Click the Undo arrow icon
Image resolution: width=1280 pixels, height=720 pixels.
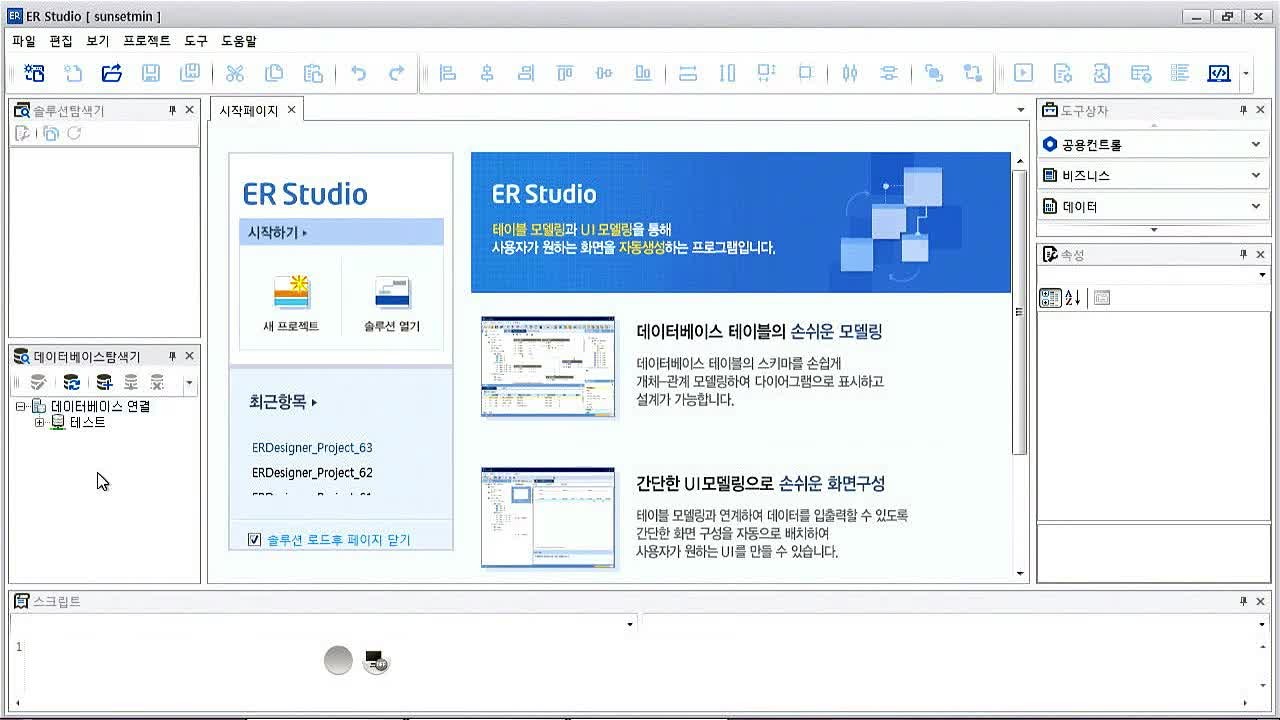[x=358, y=73]
